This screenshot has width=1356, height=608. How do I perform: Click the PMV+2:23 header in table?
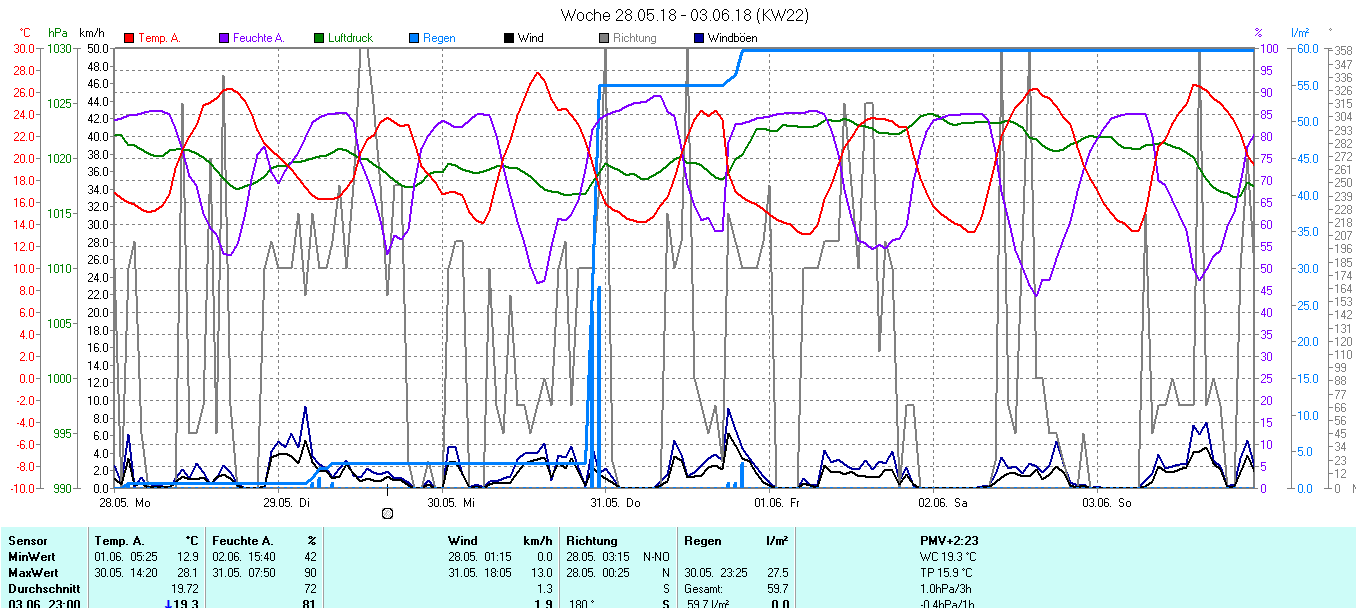coord(949,541)
